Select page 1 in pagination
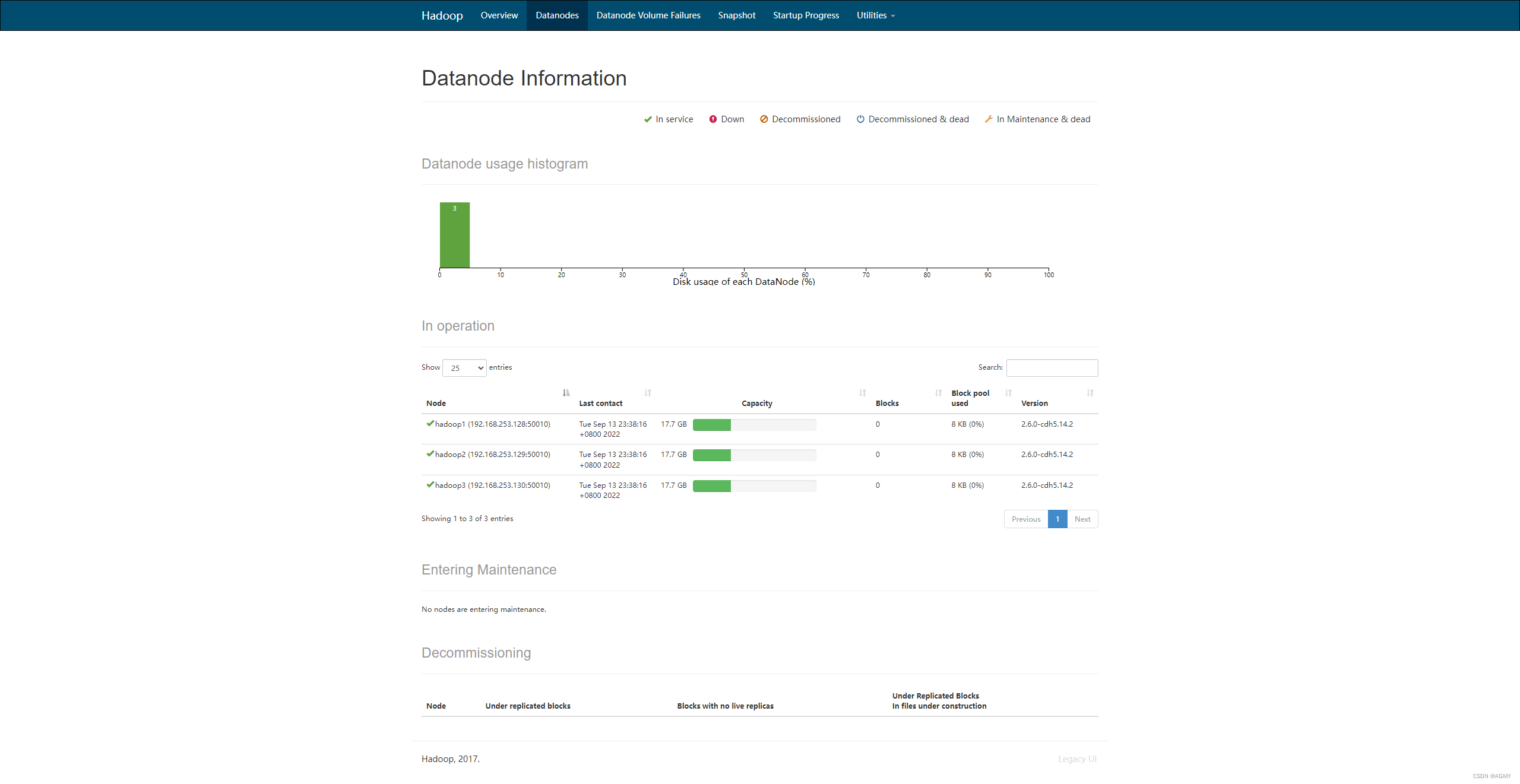The width and height of the screenshot is (1520, 784). pos(1057,519)
